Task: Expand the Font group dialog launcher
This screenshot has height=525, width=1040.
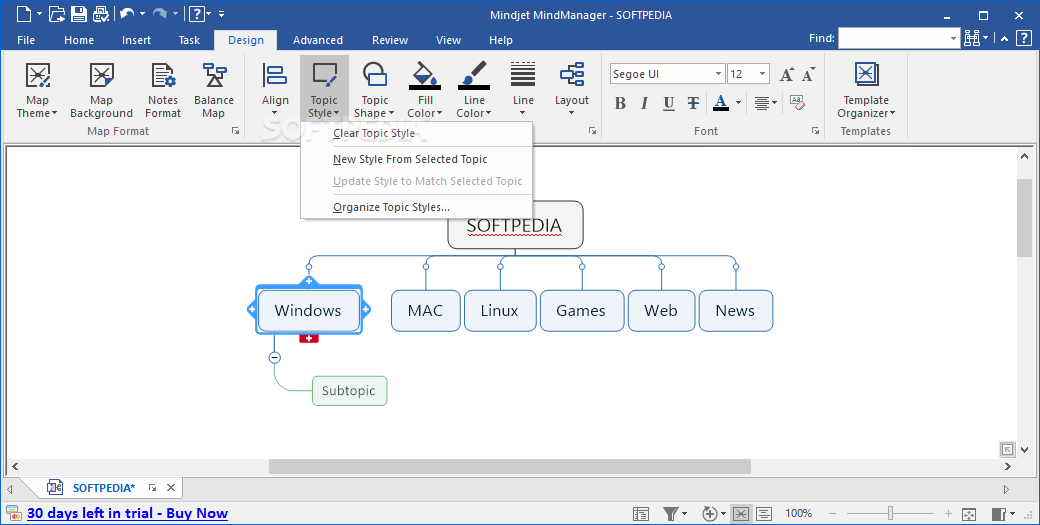Action: 815,131
